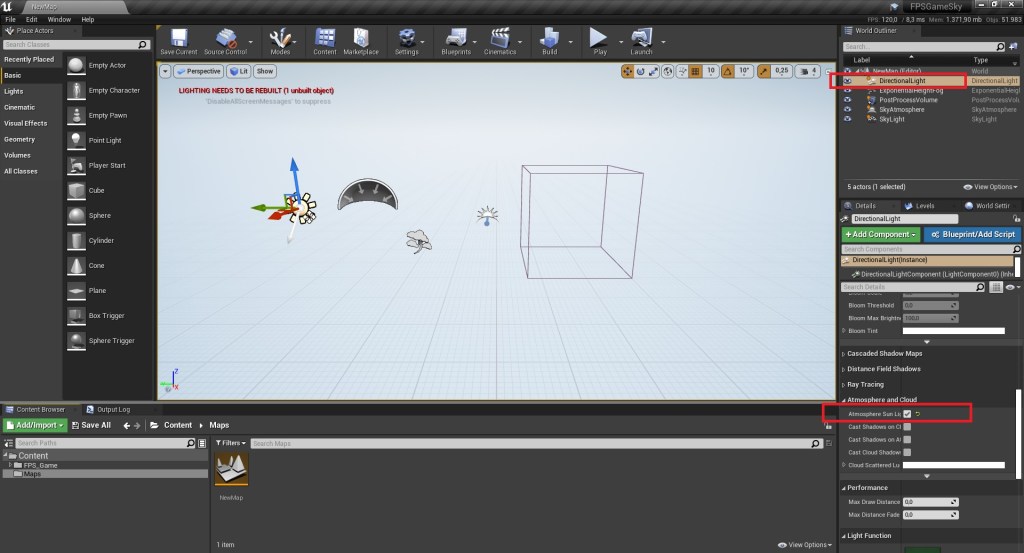Uncheck the Atmosphere Sun Light checkbox
The image size is (1024, 553).
point(907,413)
